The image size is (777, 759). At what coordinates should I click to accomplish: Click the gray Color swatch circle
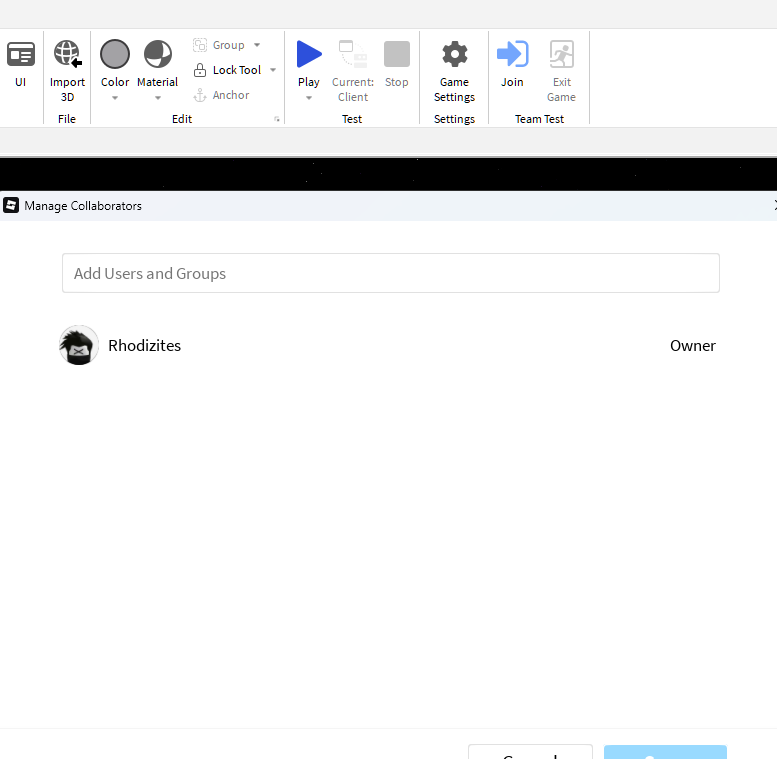pyautogui.click(x=115, y=54)
